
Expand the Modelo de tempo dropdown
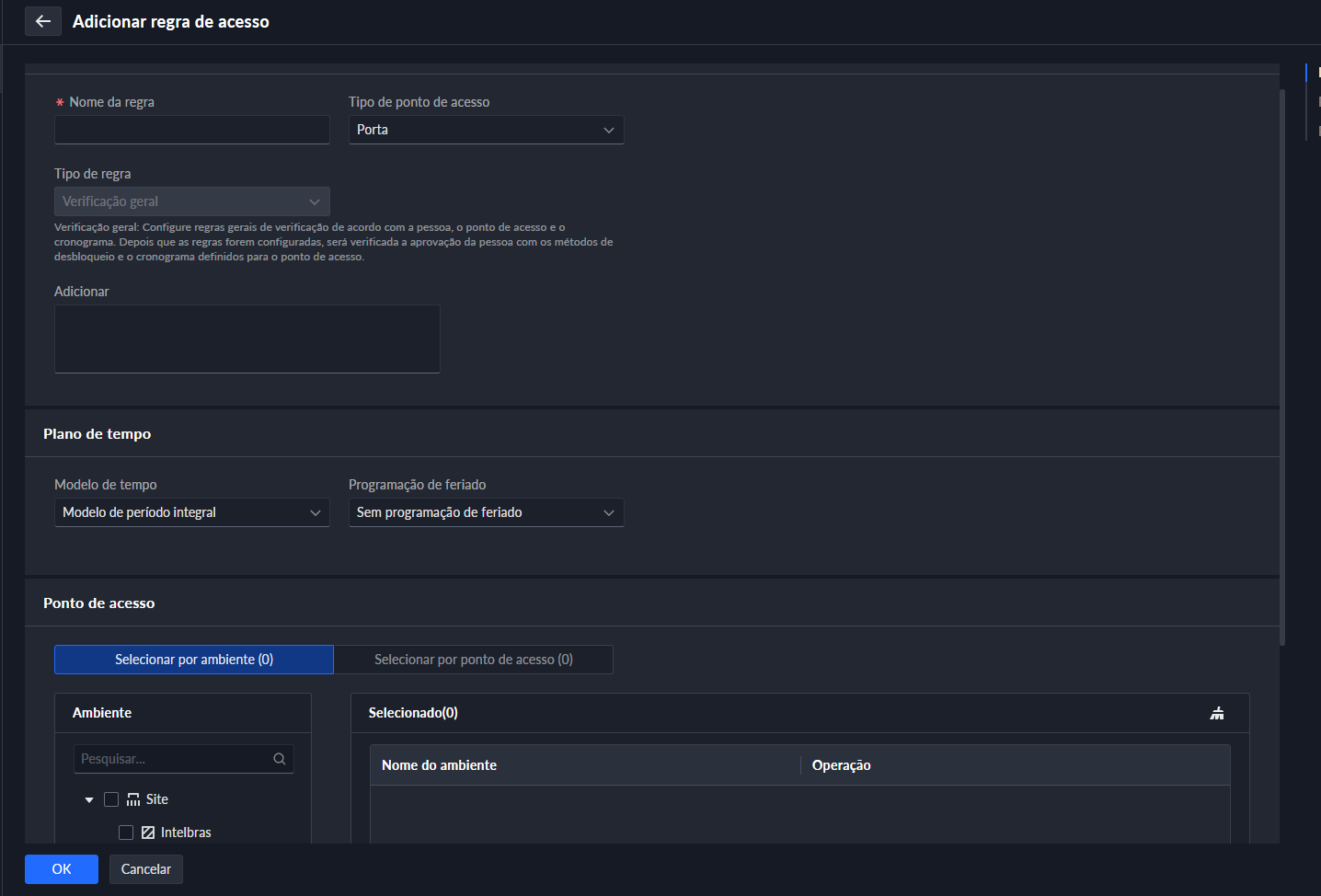pos(191,512)
